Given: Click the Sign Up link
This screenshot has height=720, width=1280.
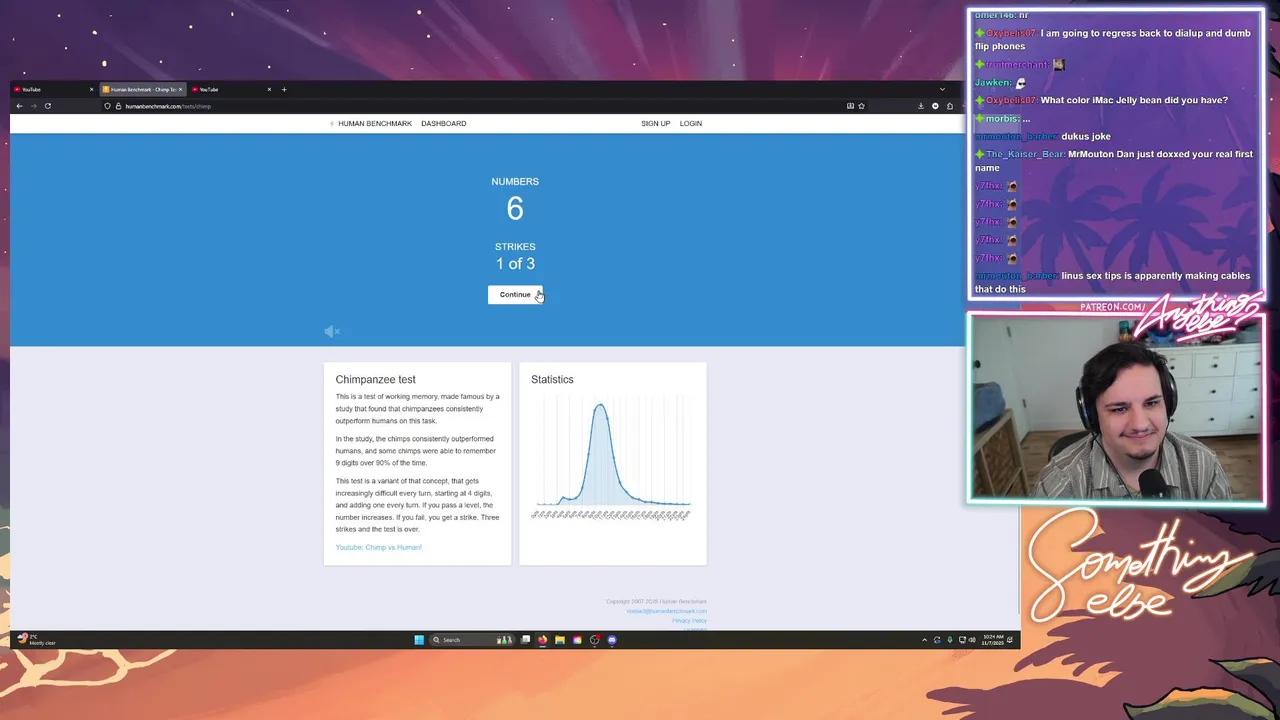Looking at the screenshot, I should tap(655, 123).
